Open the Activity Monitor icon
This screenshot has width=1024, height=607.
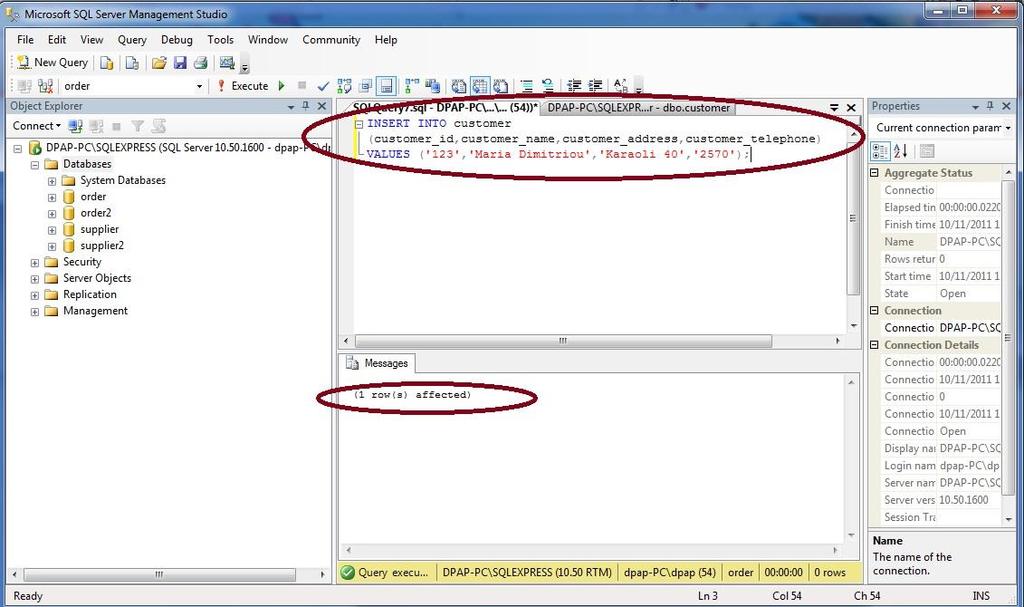coord(227,63)
